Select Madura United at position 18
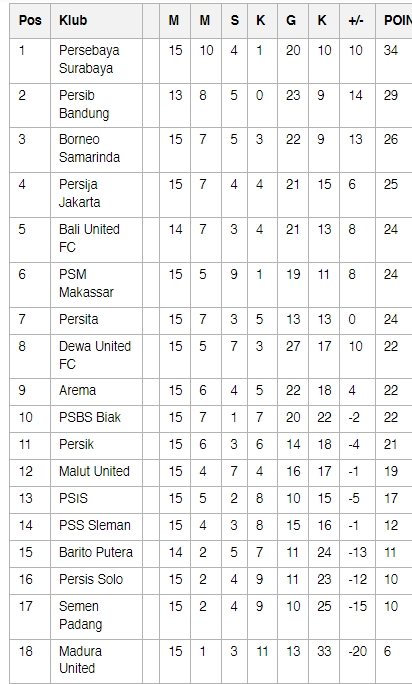Screen dimensions: 412x684 pos(81,660)
